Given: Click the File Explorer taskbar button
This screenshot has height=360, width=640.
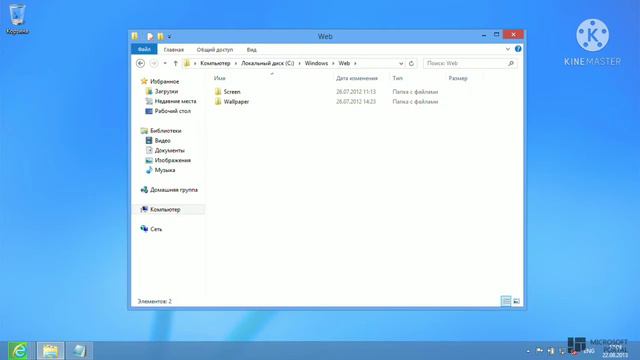Looking at the screenshot, I should (51, 351).
